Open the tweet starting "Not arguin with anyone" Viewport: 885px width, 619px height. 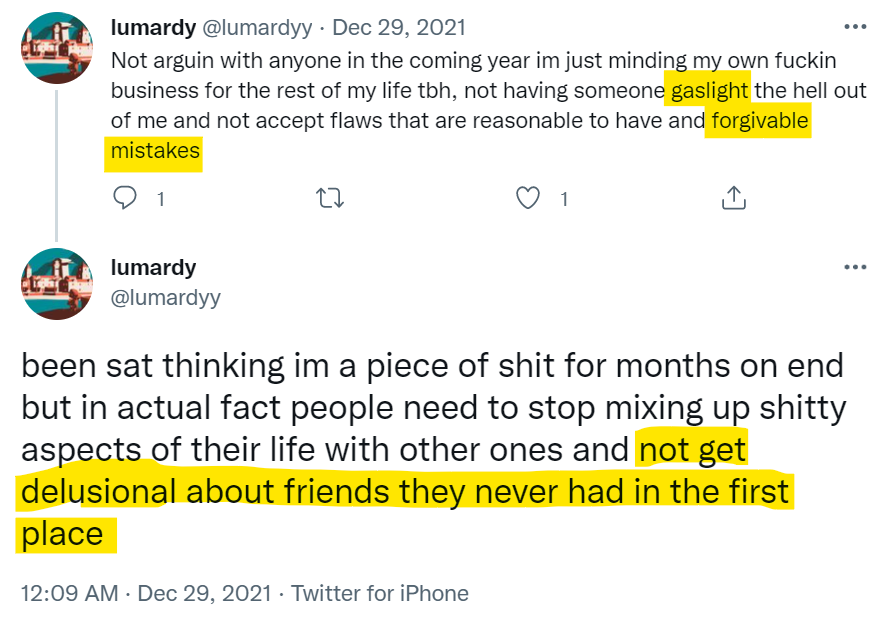coord(400,59)
